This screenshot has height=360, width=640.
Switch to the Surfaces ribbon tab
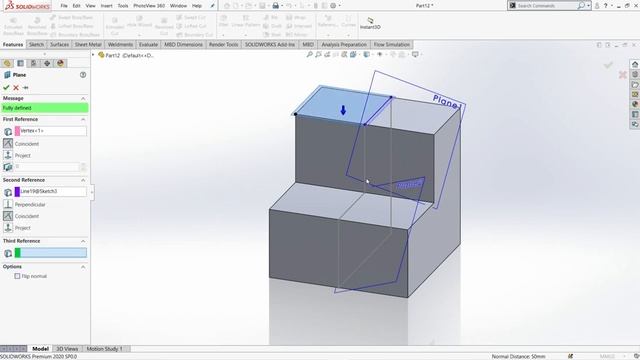tap(59, 44)
